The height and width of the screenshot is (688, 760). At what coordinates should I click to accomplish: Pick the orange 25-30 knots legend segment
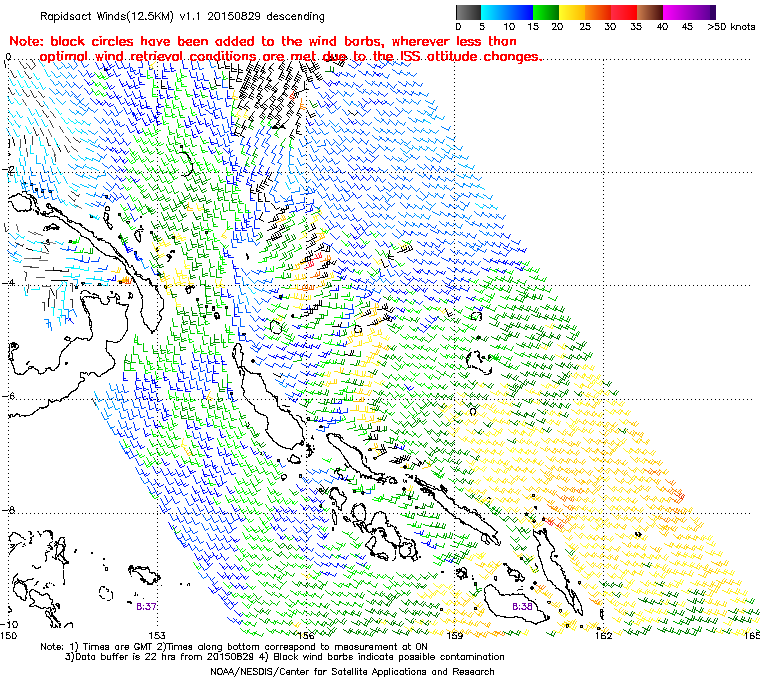coord(598,12)
